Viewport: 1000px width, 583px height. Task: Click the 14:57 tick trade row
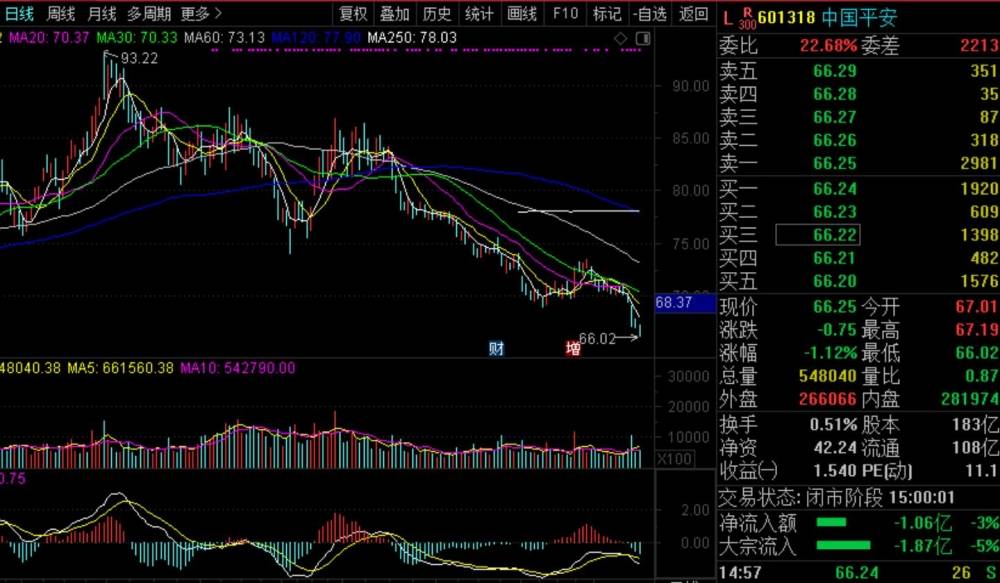pos(859,572)
